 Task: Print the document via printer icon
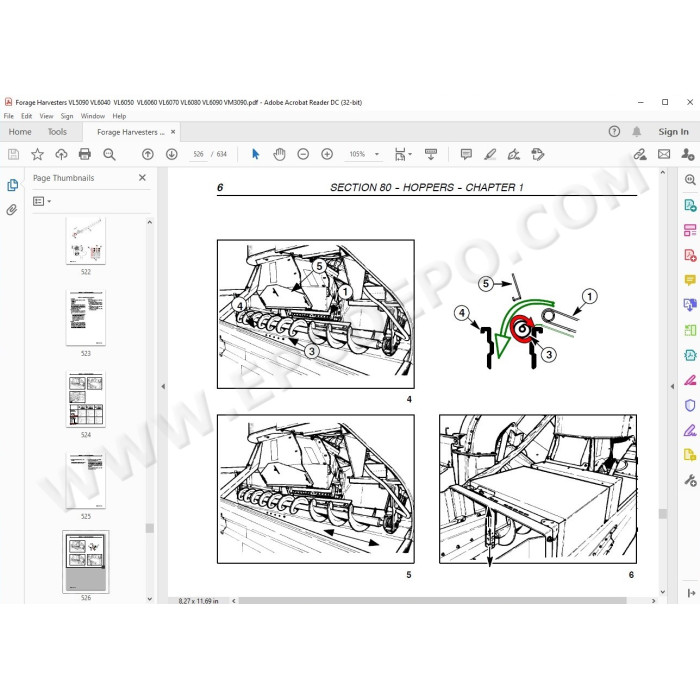pyautogui.click(x=85, y=154)
